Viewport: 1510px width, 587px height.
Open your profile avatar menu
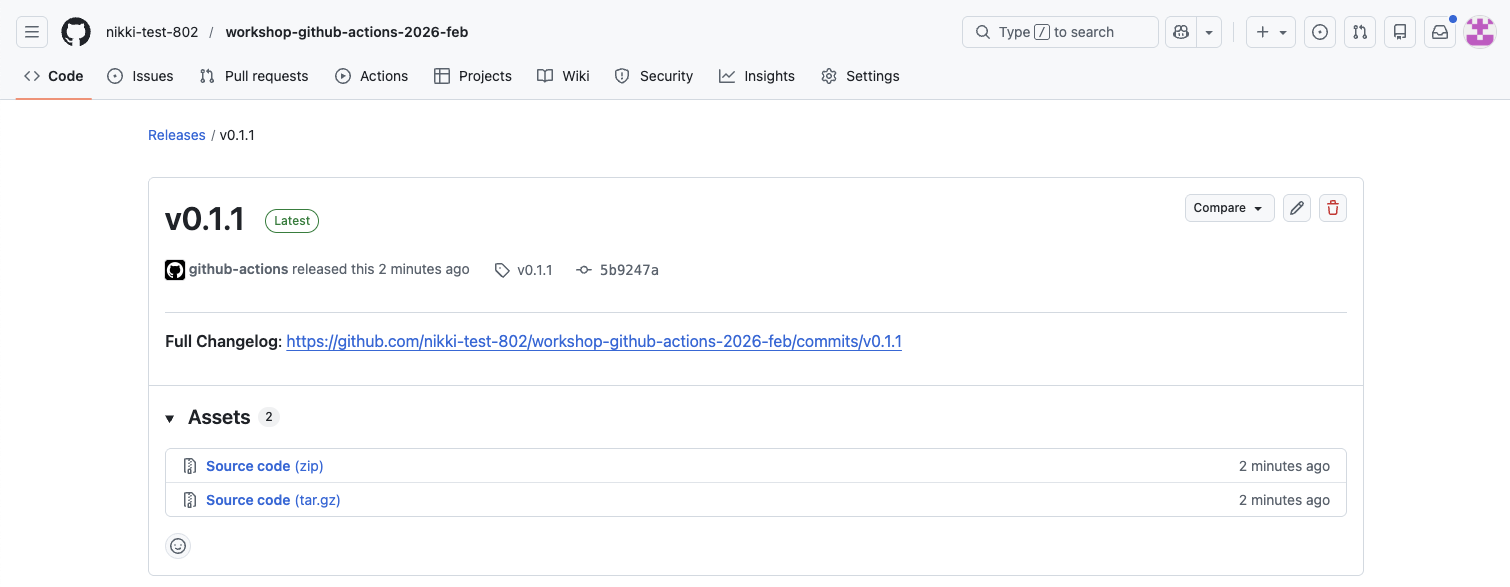[1479, 31]
